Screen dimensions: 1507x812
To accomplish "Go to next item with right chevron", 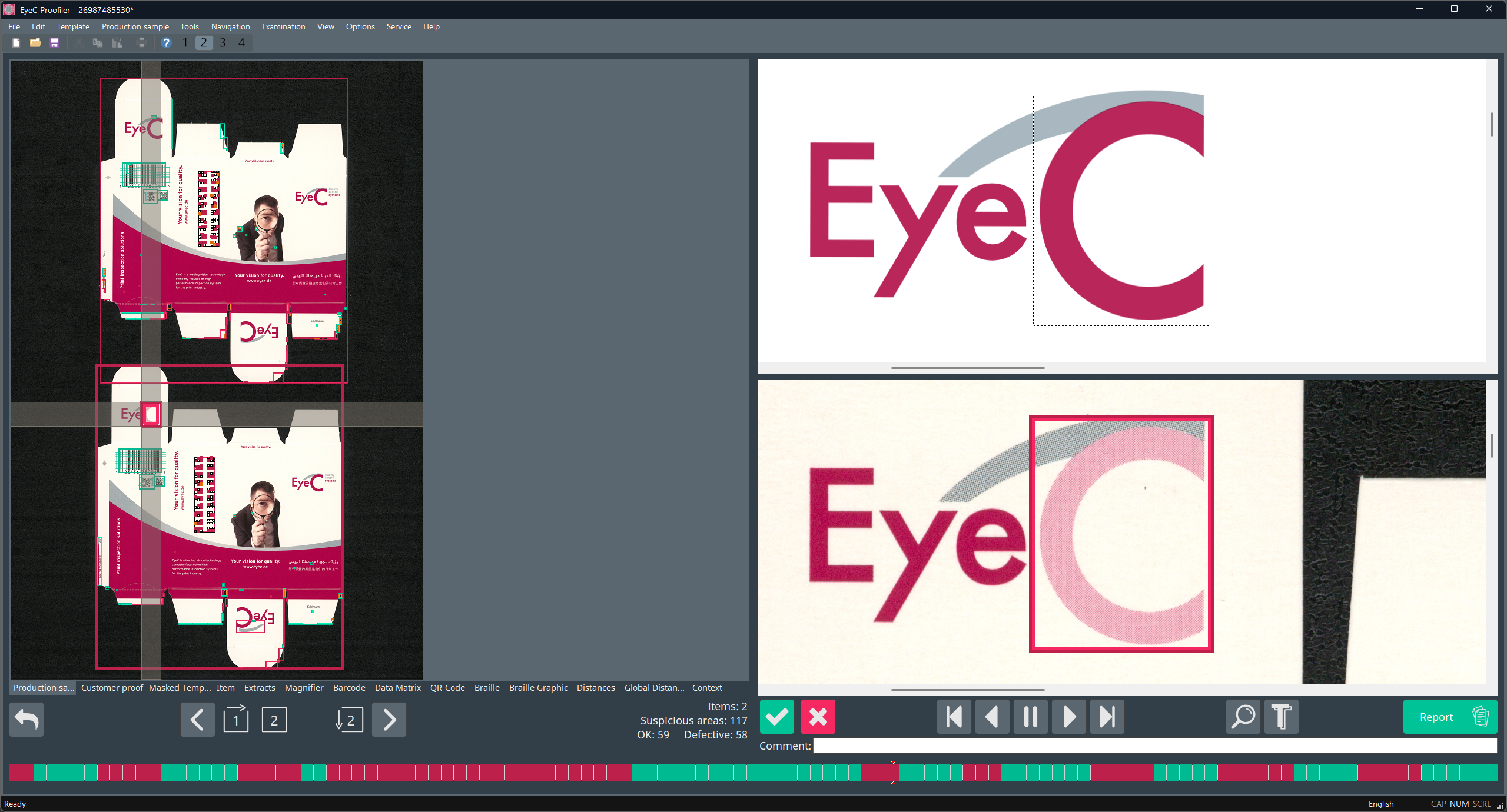I will click(389, 720).
